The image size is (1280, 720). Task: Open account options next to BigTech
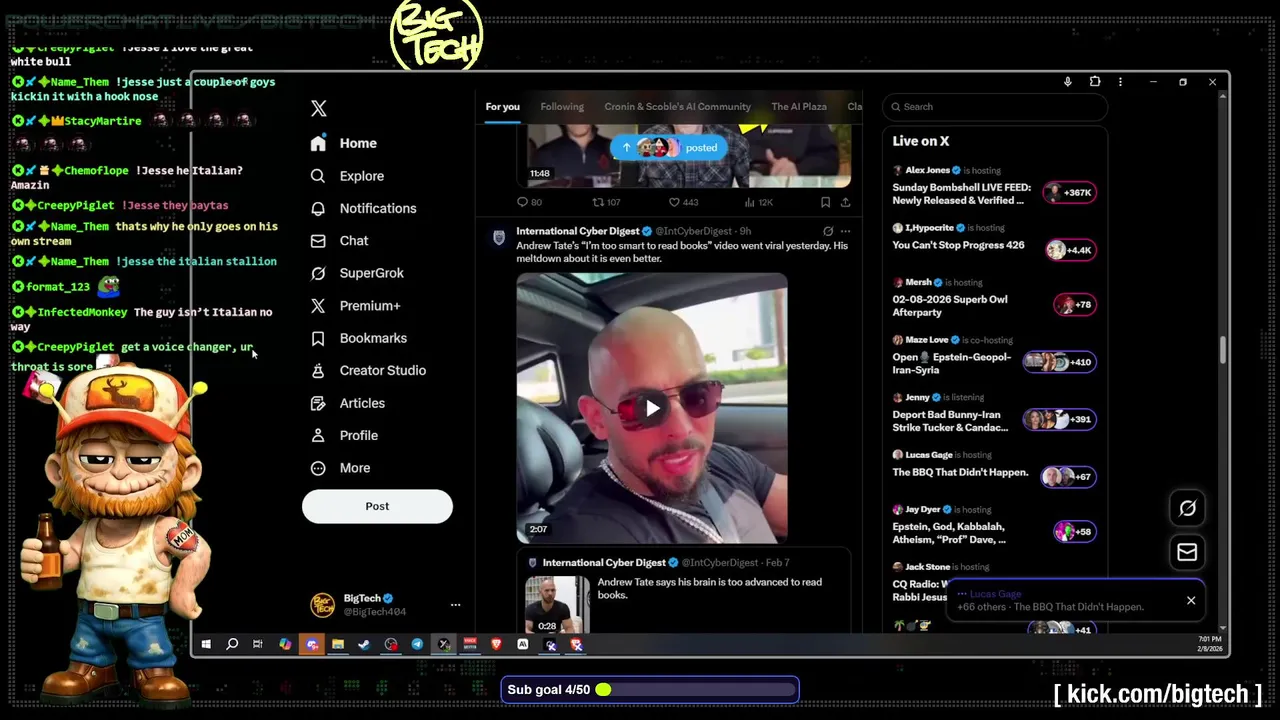click(455, 605)
